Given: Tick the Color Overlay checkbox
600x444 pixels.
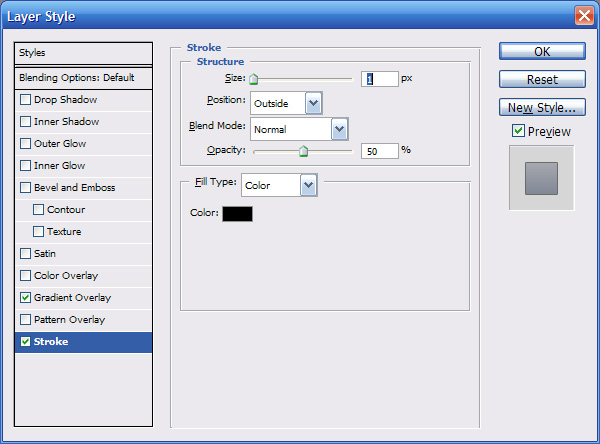Looking at the screenshot, I should click(x=25, y=276).
